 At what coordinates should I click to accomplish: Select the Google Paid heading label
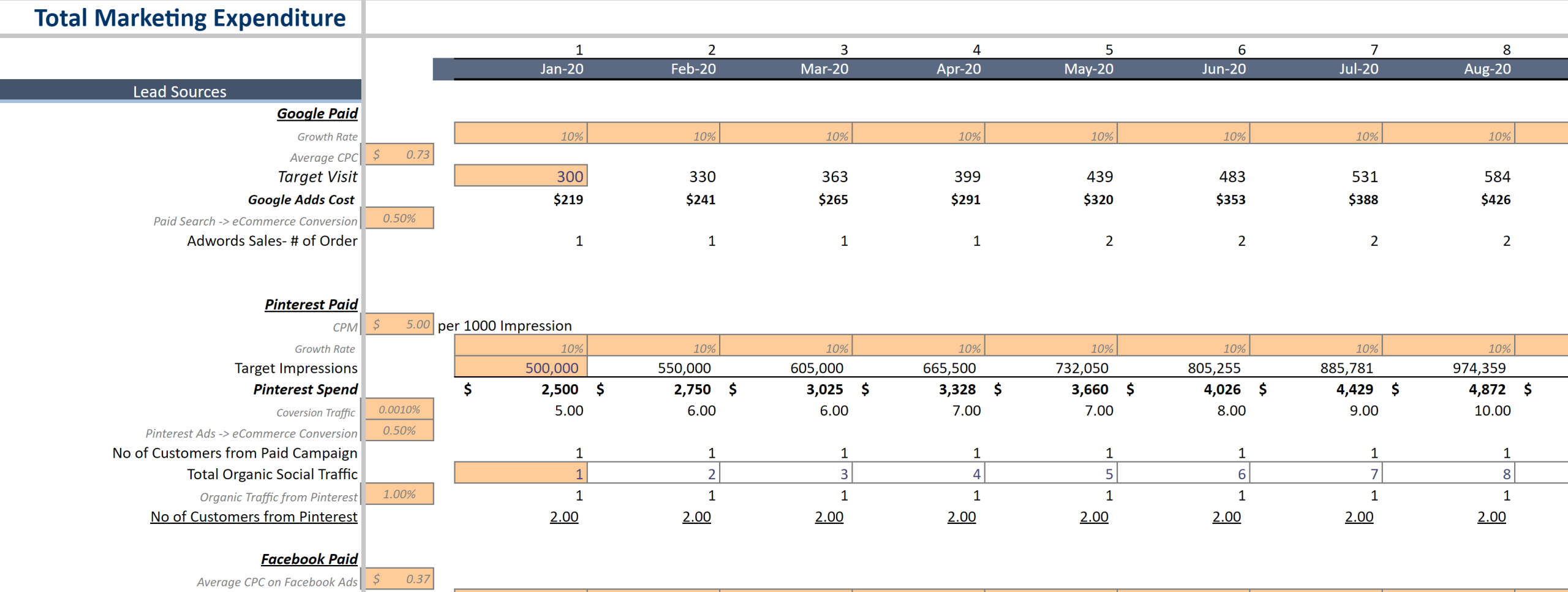click(317, 113)
